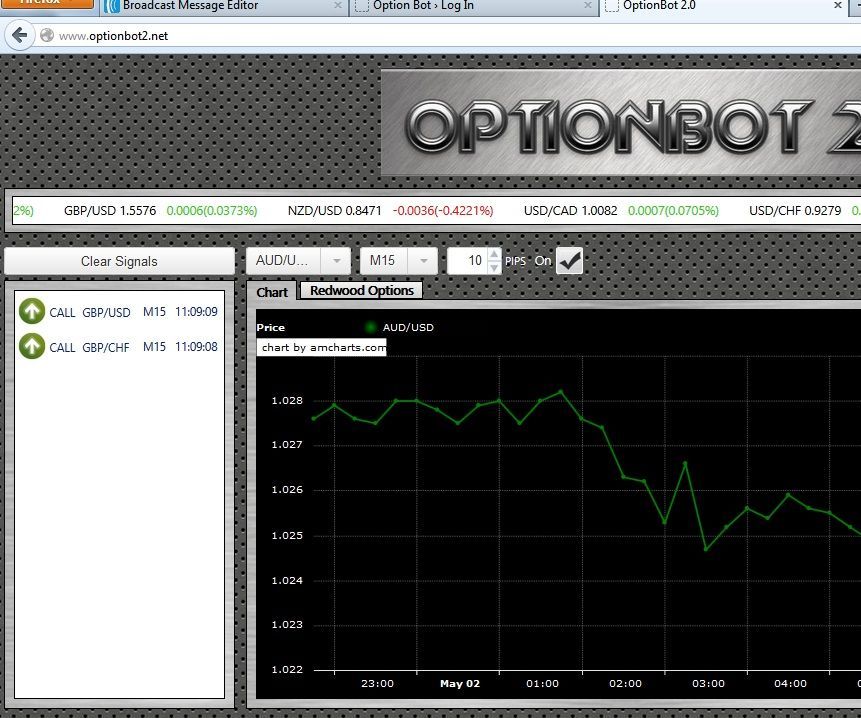This screenshot has width=861, height=718.
Task: Click the 1.025 price axis label
Action: coord(287,535)
